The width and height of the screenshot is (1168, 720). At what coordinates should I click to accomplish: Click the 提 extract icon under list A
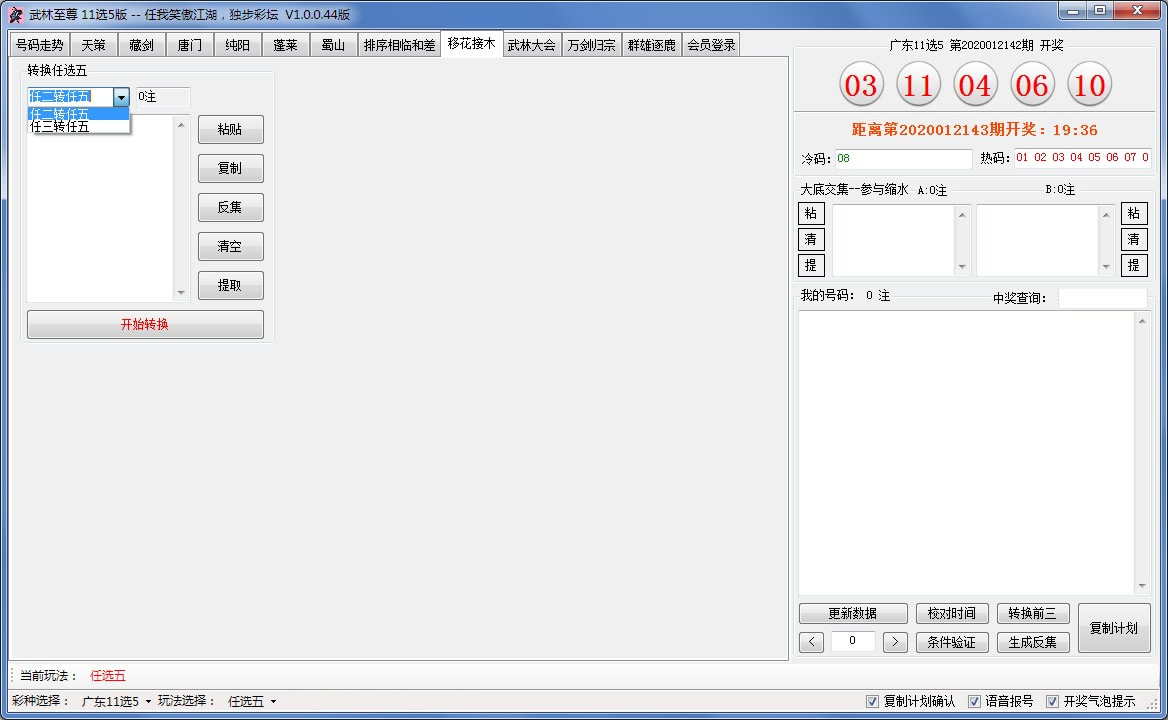[x=810, y=265]
